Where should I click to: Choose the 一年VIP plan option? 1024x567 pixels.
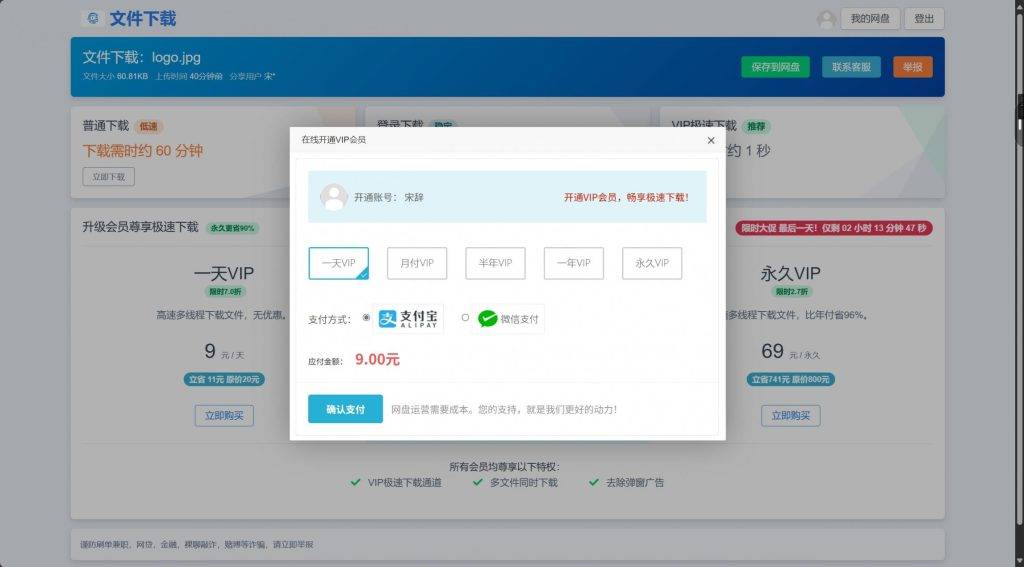573,263
